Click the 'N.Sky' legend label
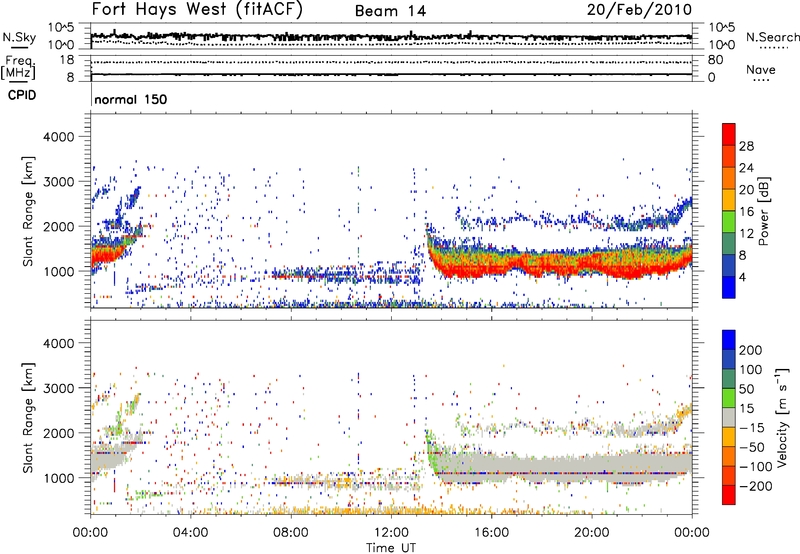Viewport: 800px width, 554px height. pyautogui.click(x=19, y=37)
